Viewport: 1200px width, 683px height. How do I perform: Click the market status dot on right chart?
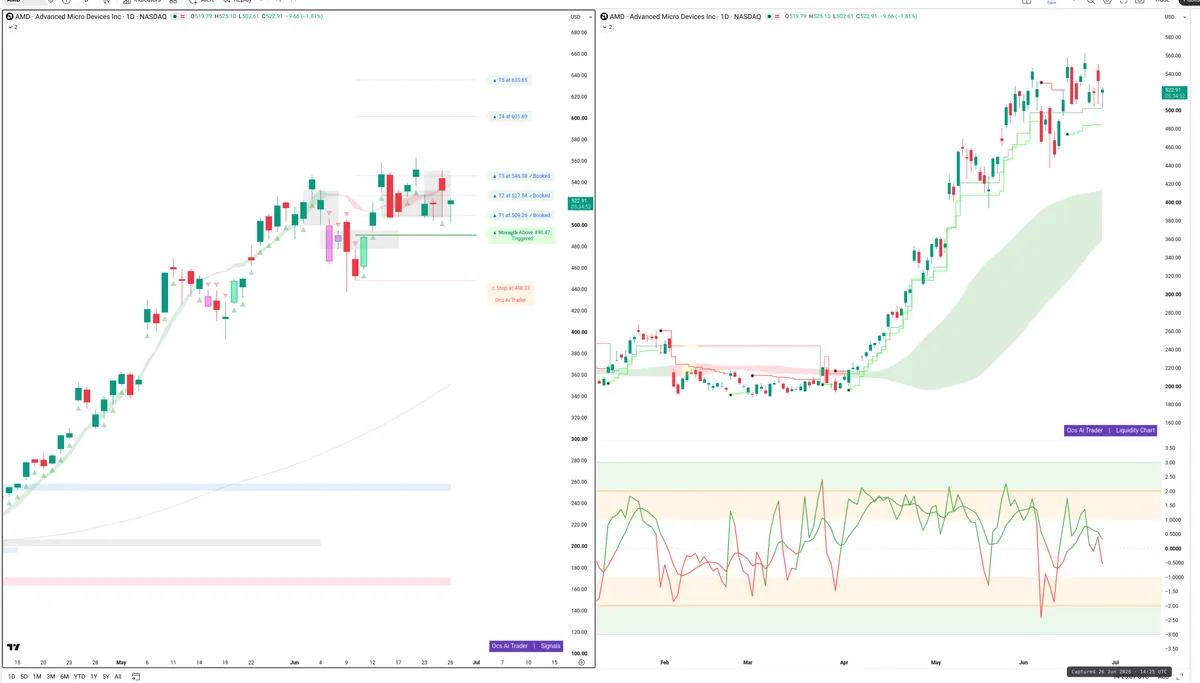(x=771, y=17)
